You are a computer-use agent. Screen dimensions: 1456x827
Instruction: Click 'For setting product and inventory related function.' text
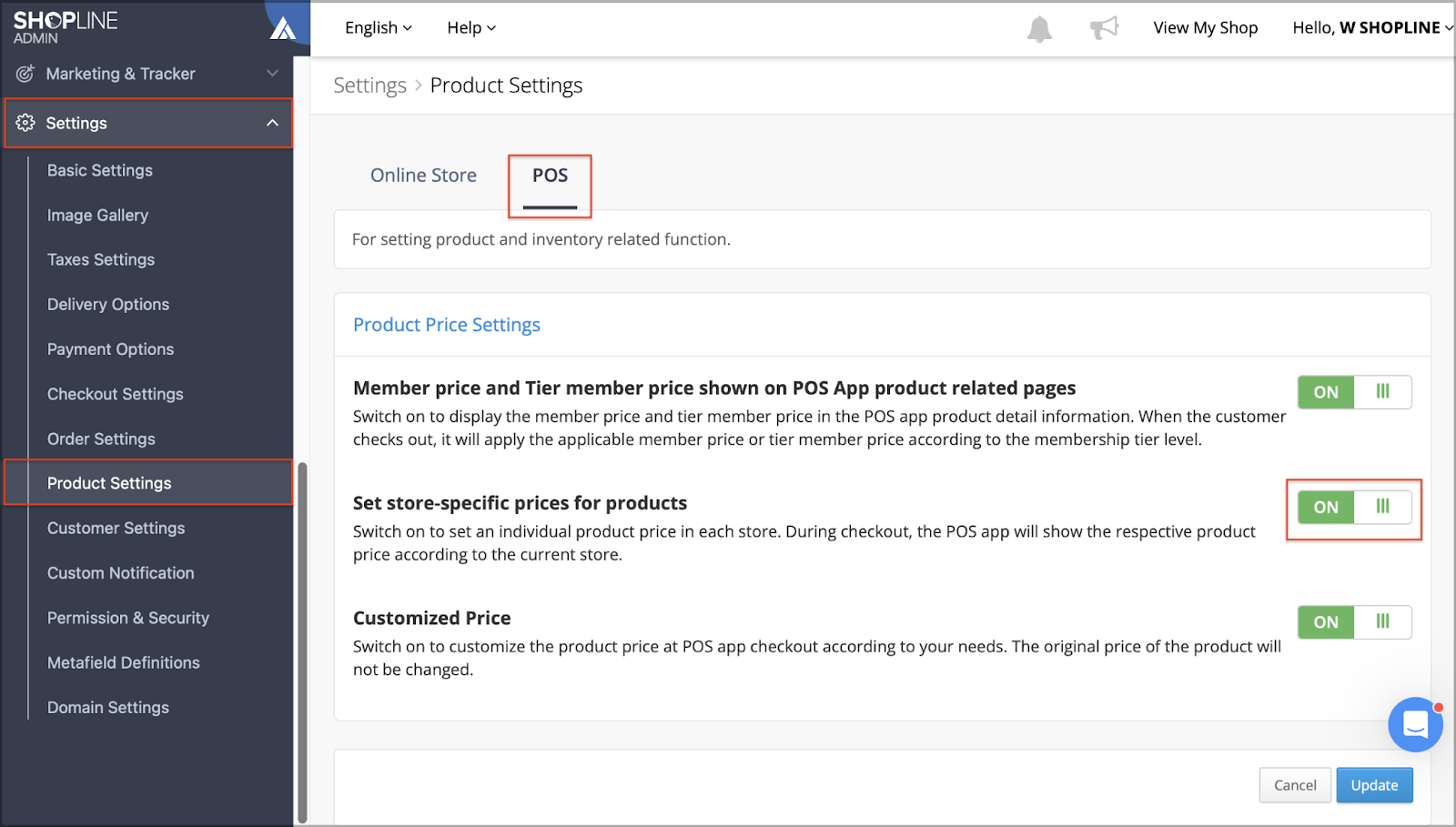[x=541, y=239]
